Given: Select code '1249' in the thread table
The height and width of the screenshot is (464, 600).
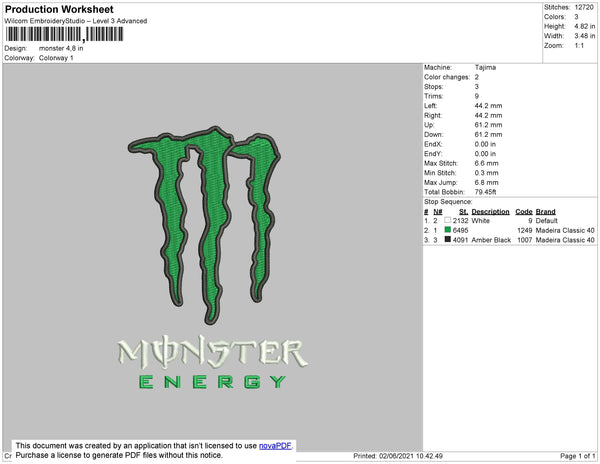Looking at the screenshot, I should [525, 230].
